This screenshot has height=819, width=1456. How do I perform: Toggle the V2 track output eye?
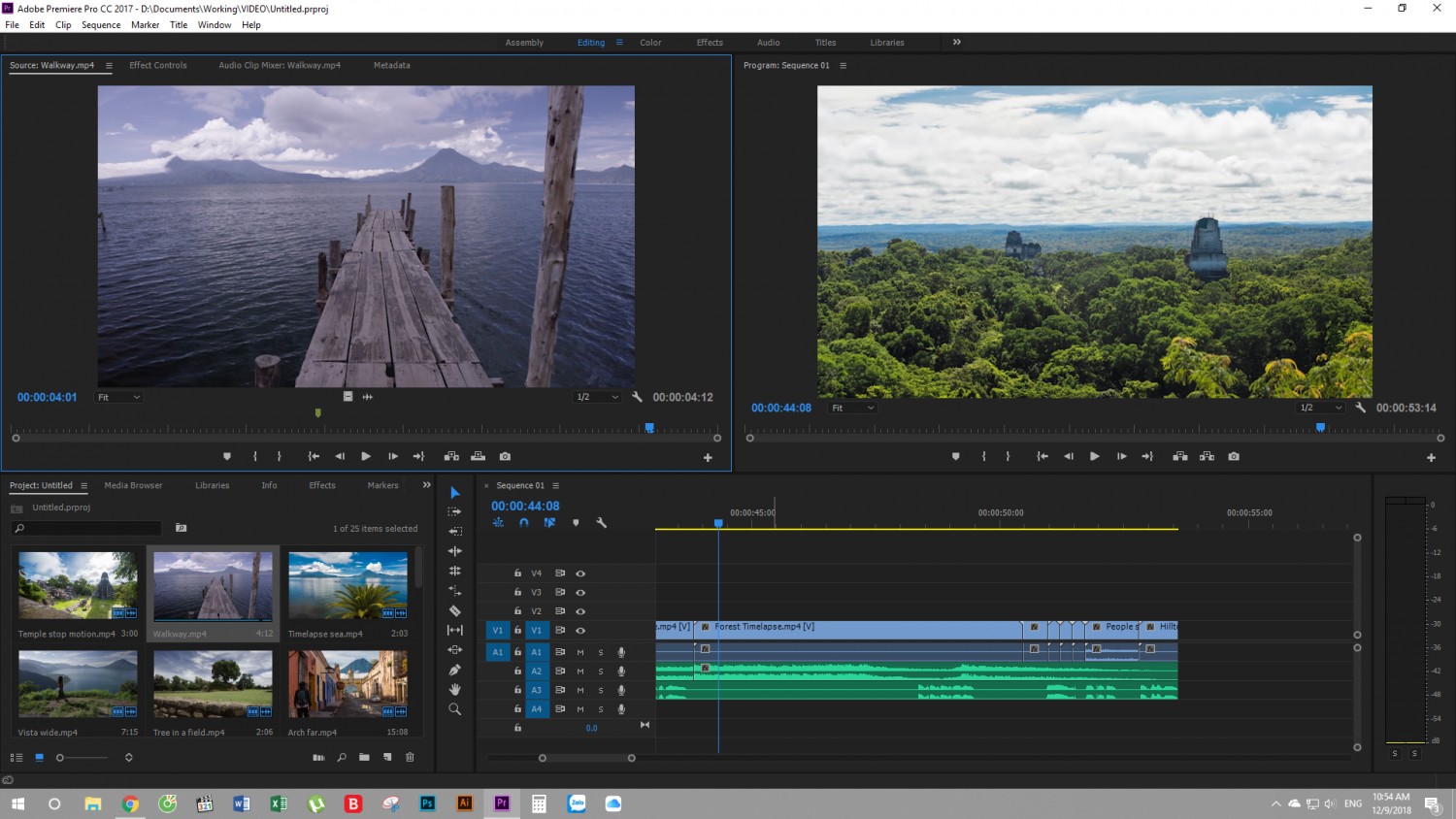(580, 611)
